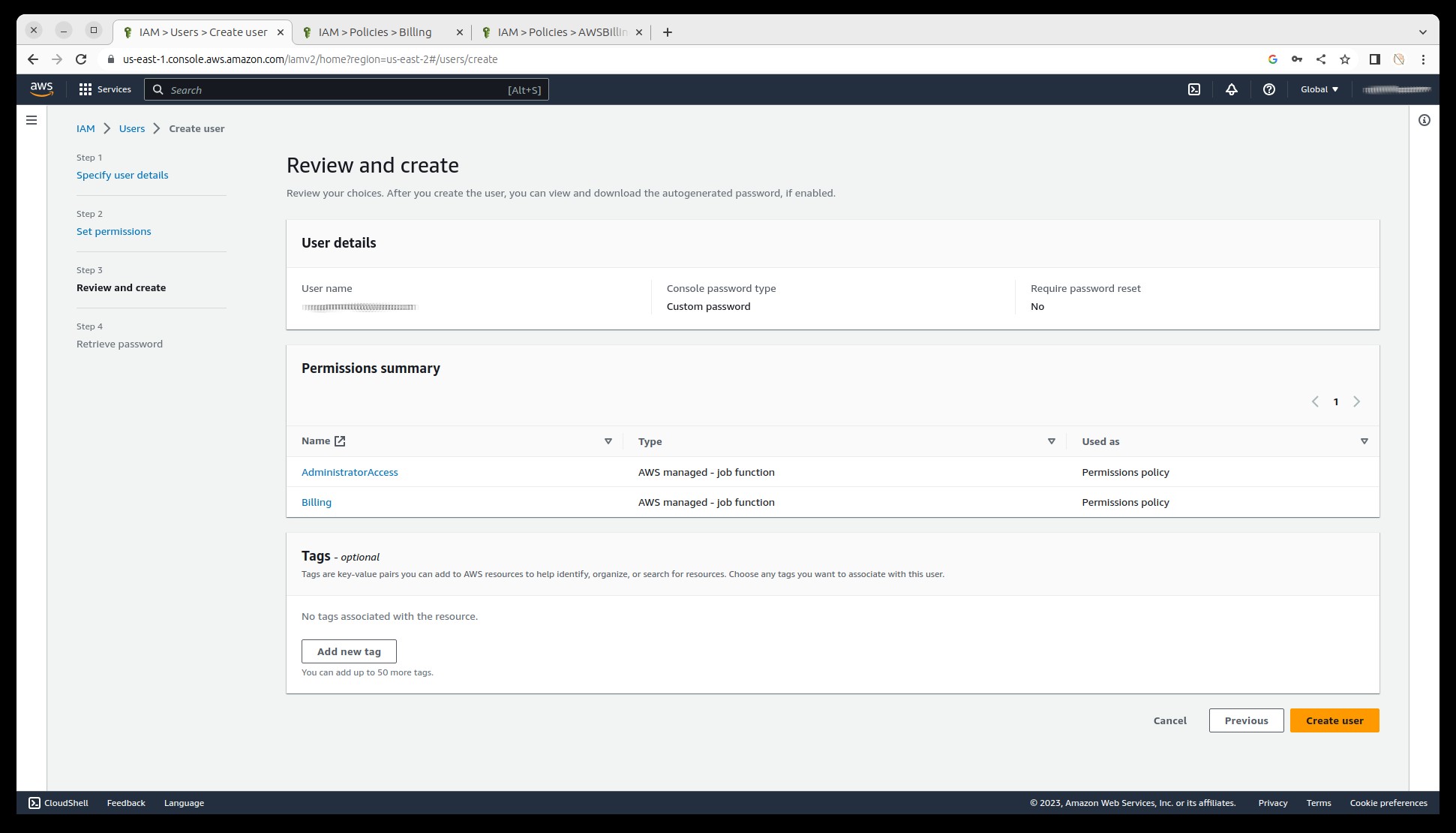The image size is (1456, 833).
Task: Click job function type in AdministratorAccess row
Action: tap(706, 472)
